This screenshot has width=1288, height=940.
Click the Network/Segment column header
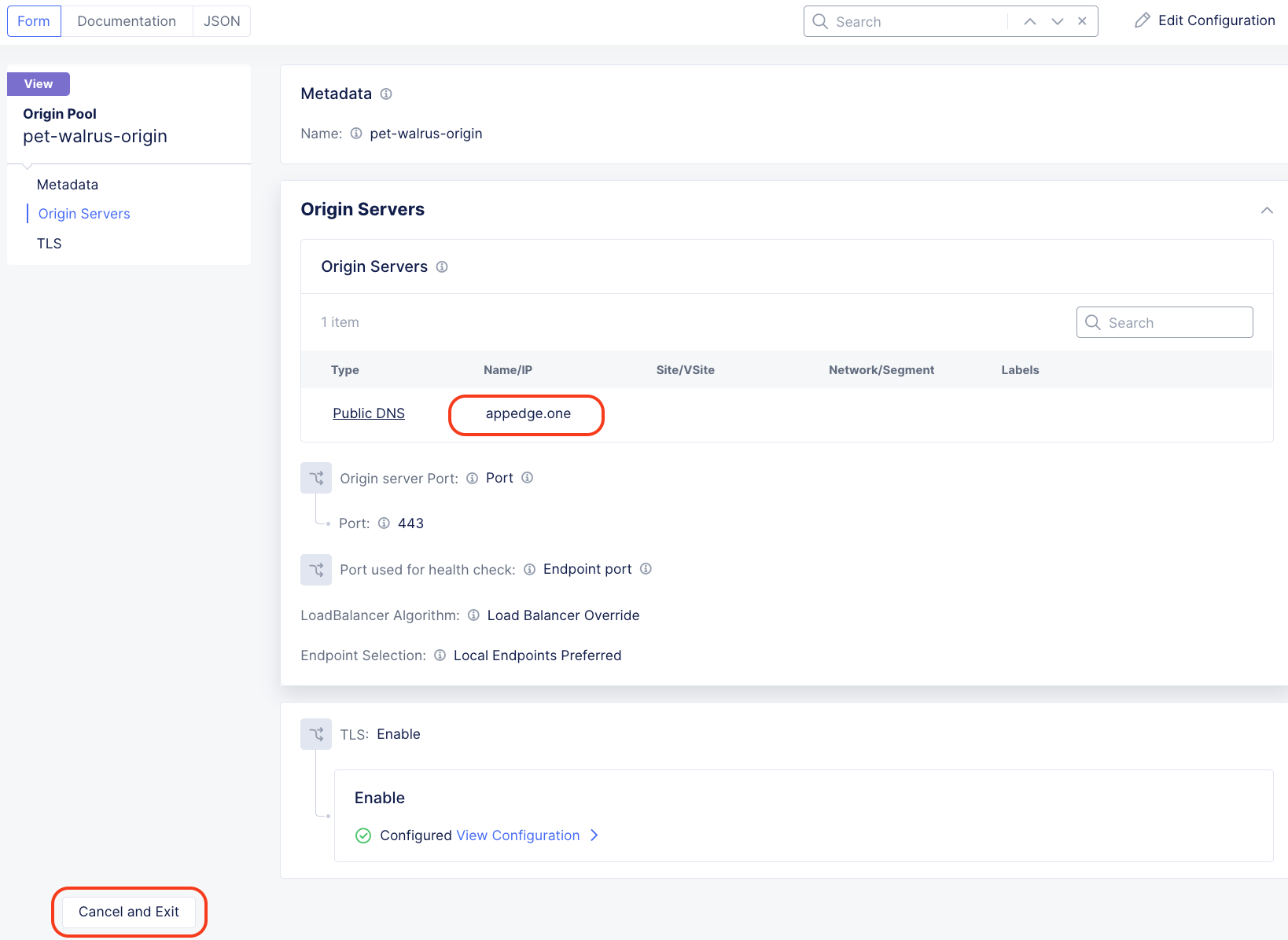881,370
